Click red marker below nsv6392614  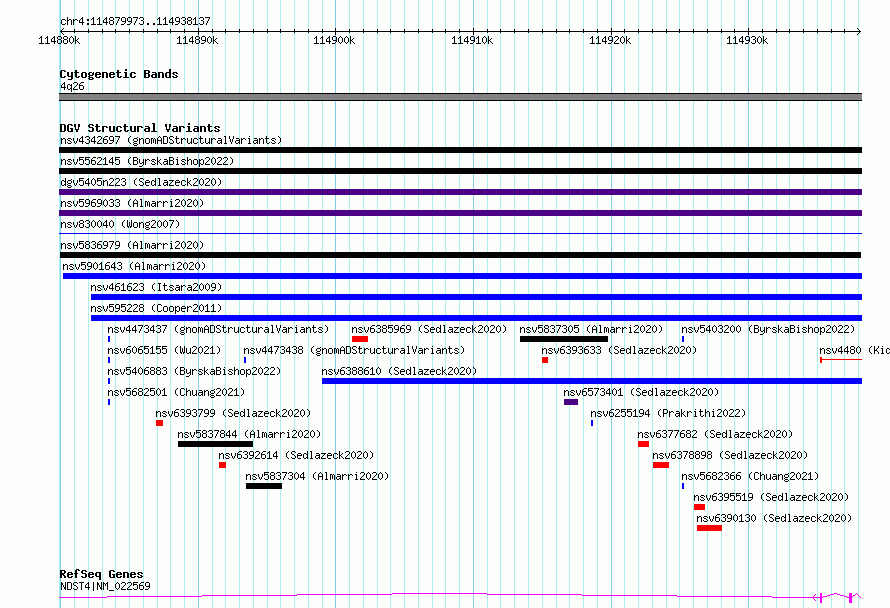(x=222, y=465)
